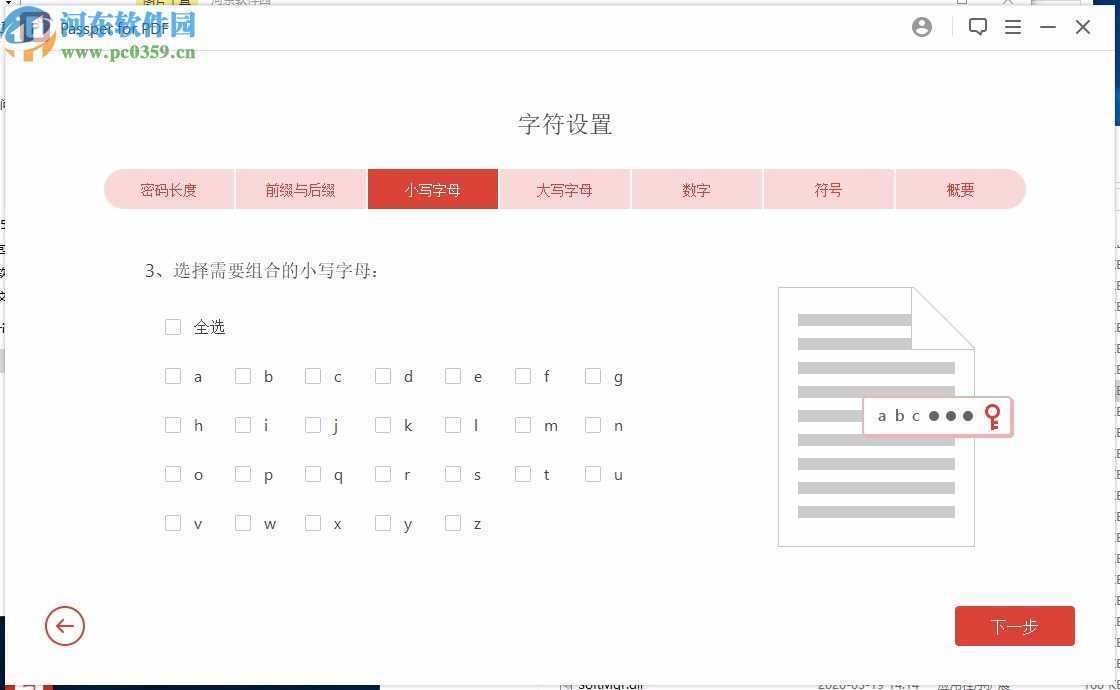
Task: Switch to the 密码长度 tab
Action: 169,189
